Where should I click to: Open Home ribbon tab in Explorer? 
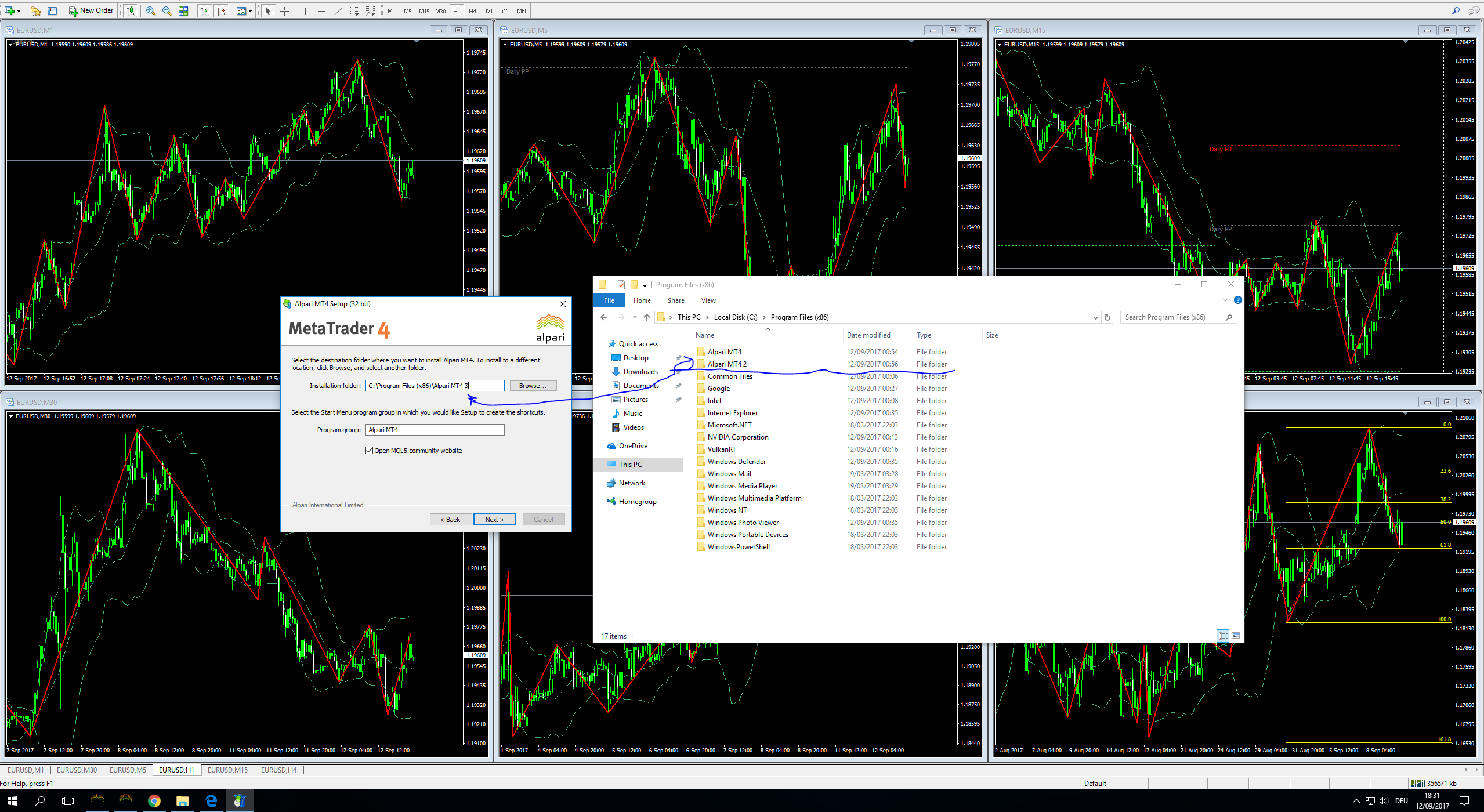point(642,300)
